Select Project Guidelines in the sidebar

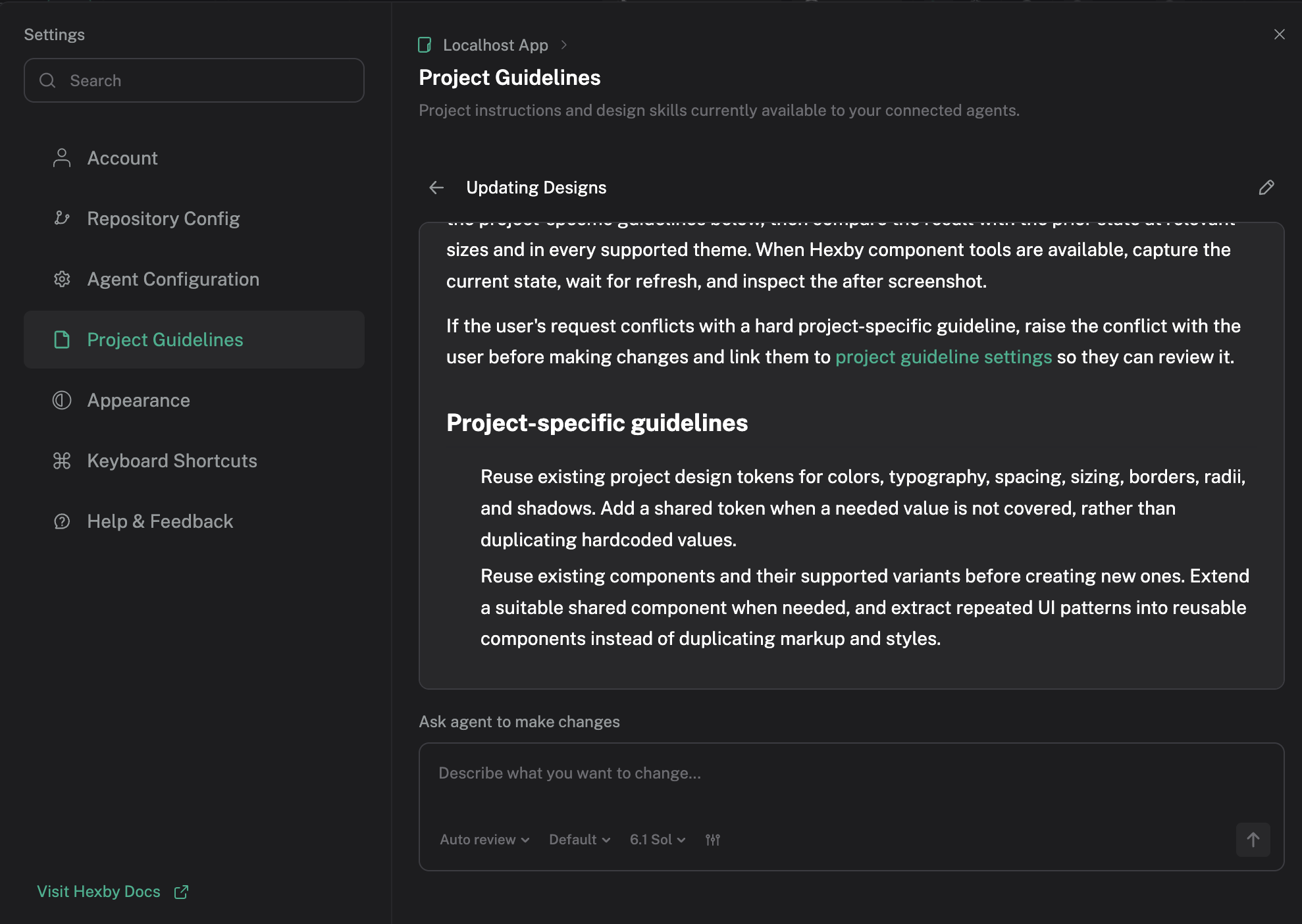point(194,340)
